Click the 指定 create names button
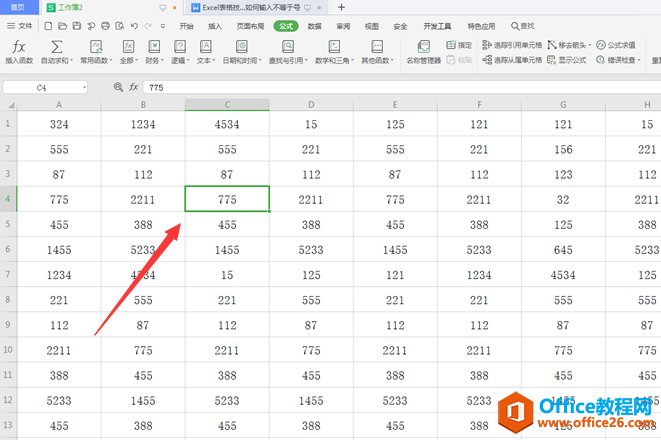This screenshot has width=661, height=440. pos(459,45)
